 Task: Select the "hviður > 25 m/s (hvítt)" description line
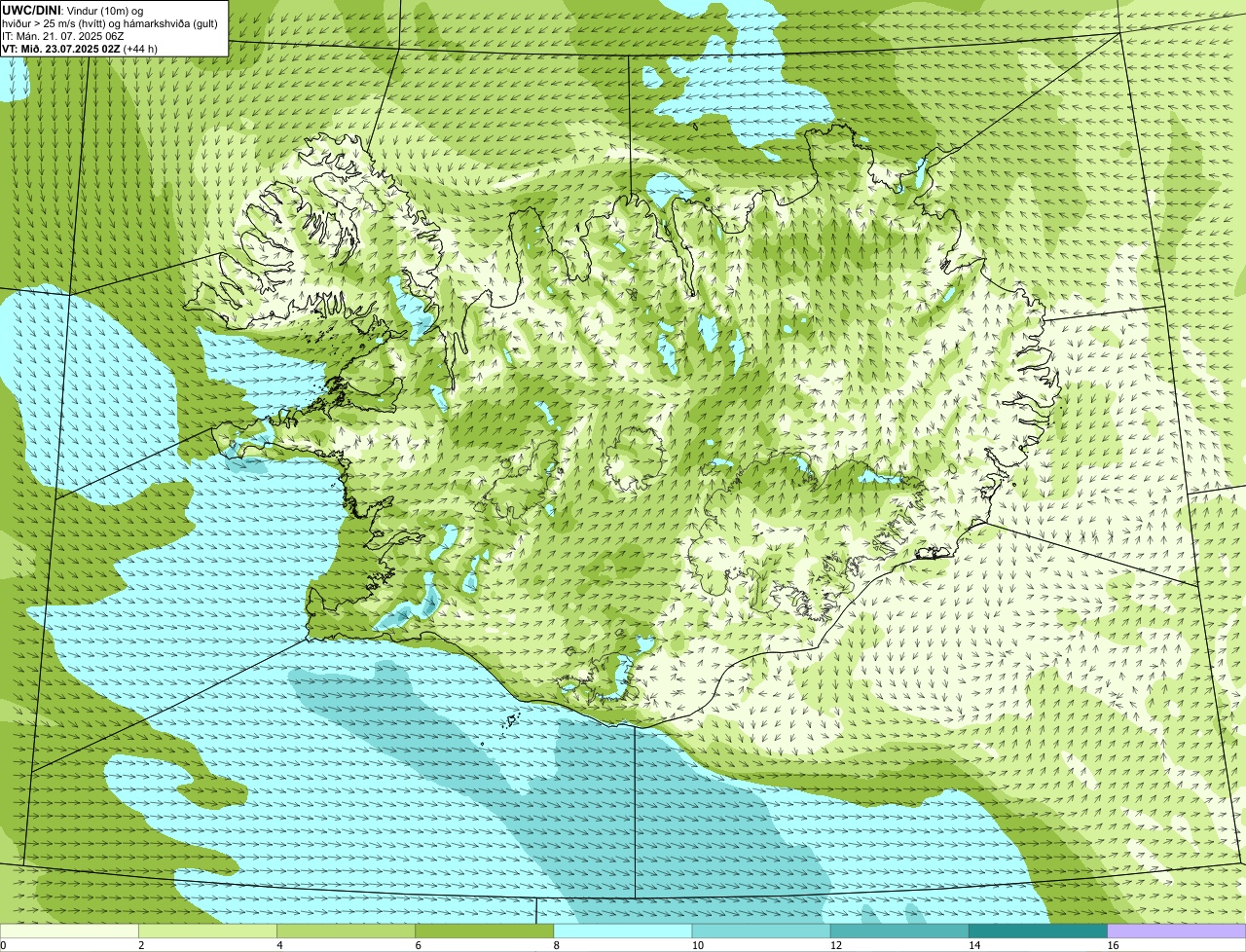pyautogui.click(x=110, y=23)
